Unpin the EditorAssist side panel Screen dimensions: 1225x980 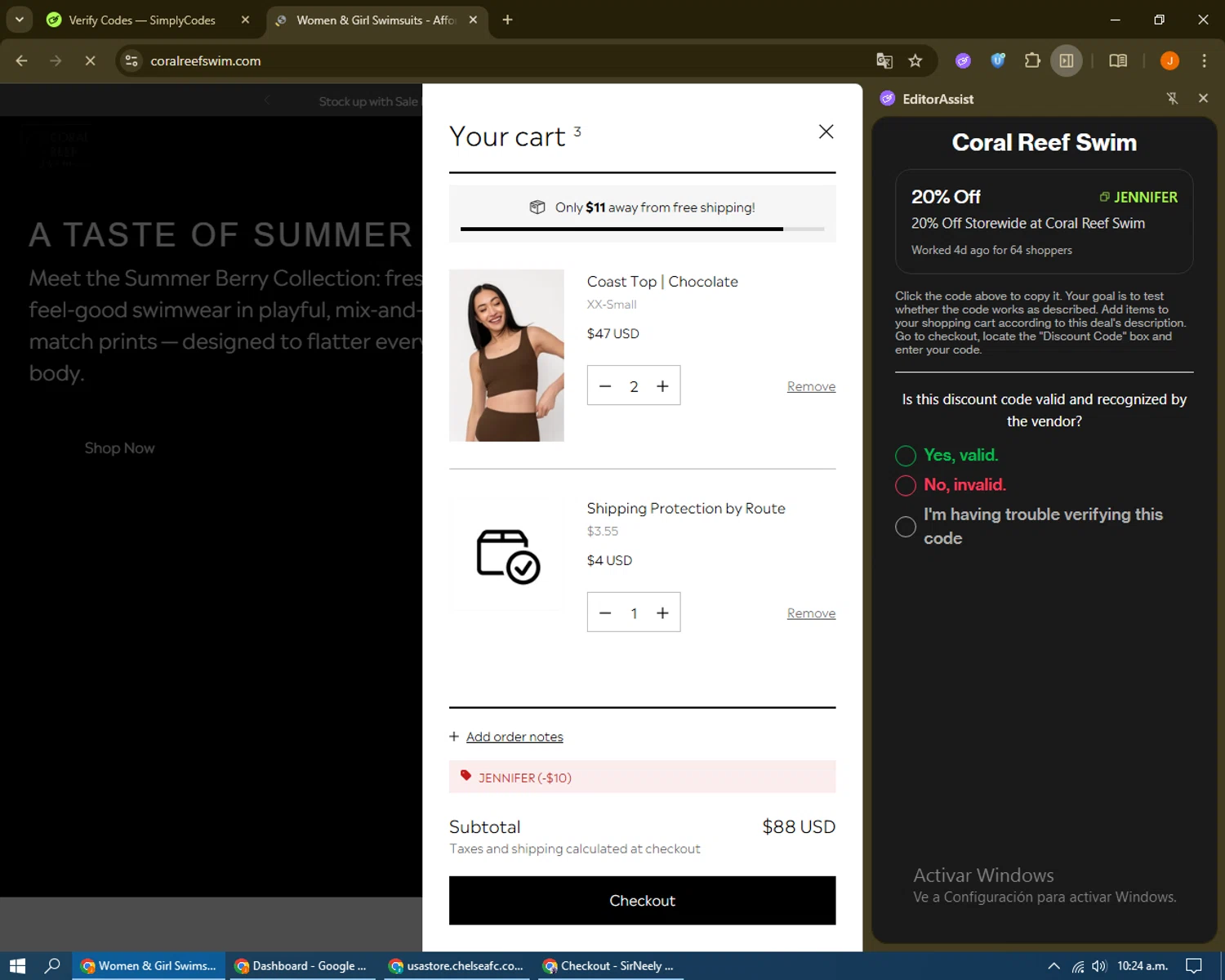[x=1172, y=99]
